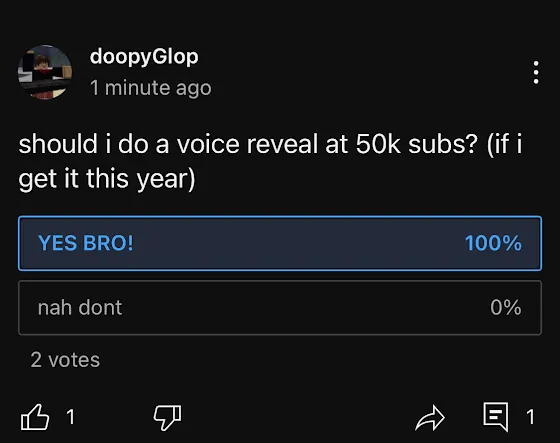The height and width of the screenshot is (443, 560).
Task: Like the post with thumbs up icon
Action: pyautogui.click(x=35, y=417)
